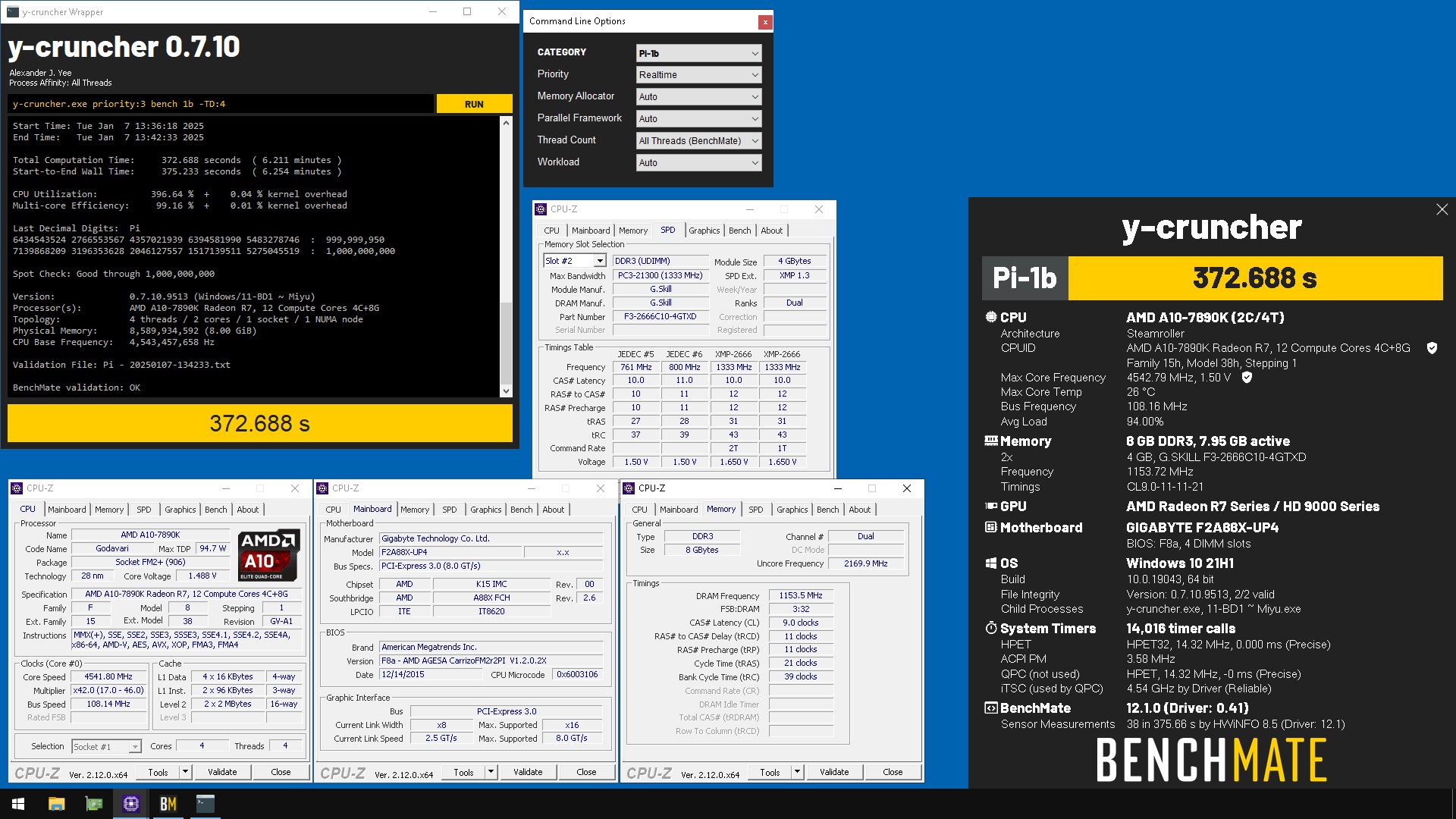Screen dimensions: 1456x819
Task: Click the Max Core Frequency shield icon
Action: tap(1247, 377)
